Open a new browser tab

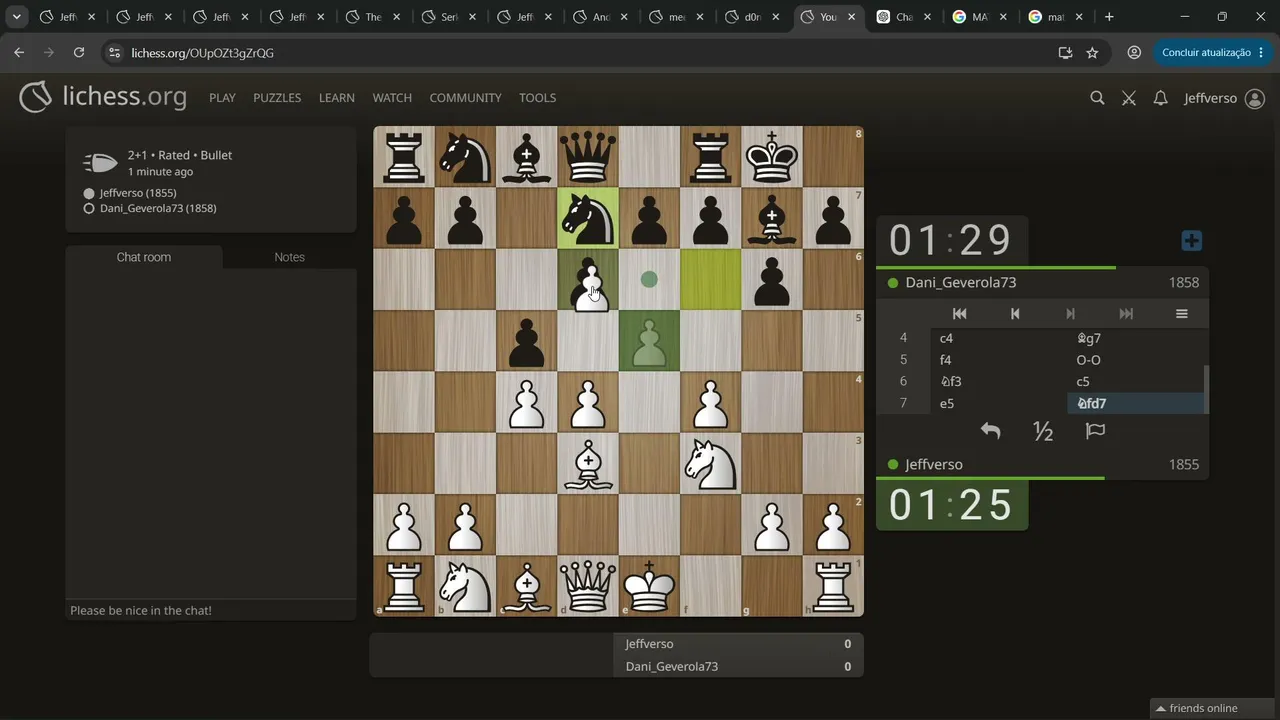(1109, 17)
